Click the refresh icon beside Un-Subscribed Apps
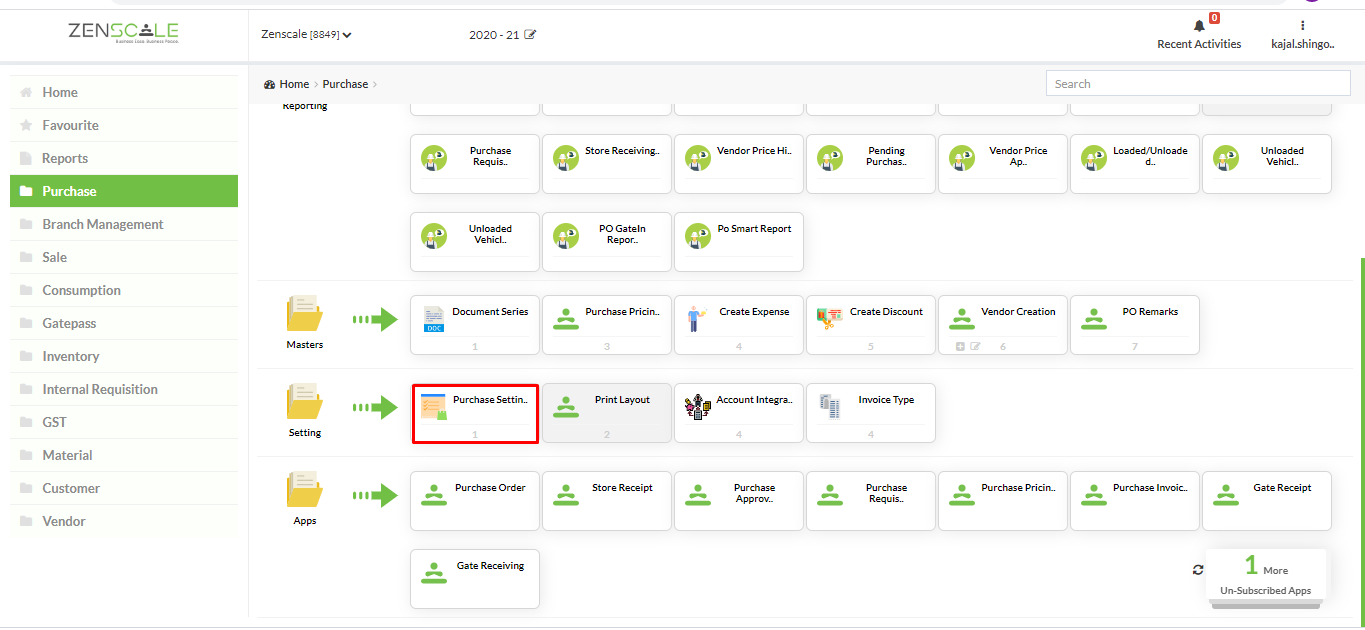 coord(1198,570)
